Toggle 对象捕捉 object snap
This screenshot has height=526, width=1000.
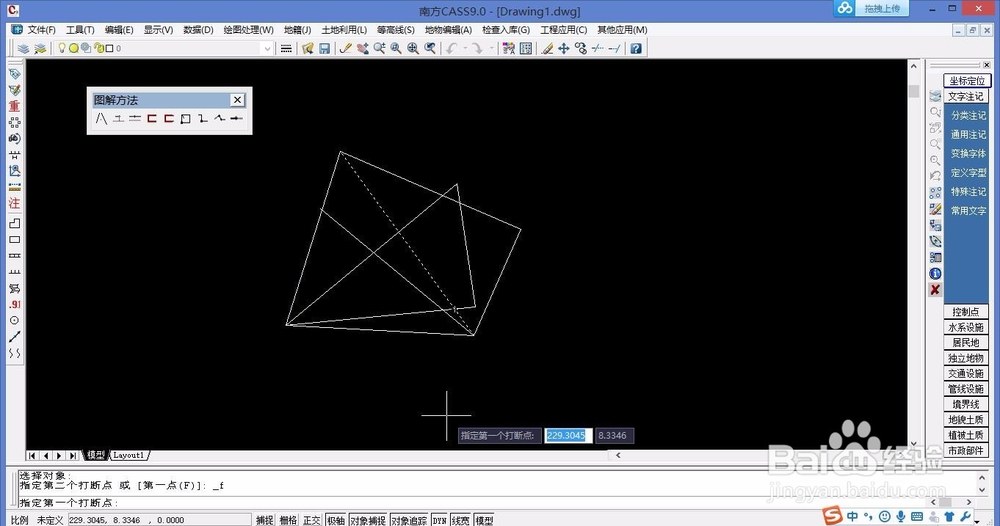tap(368, 520)
